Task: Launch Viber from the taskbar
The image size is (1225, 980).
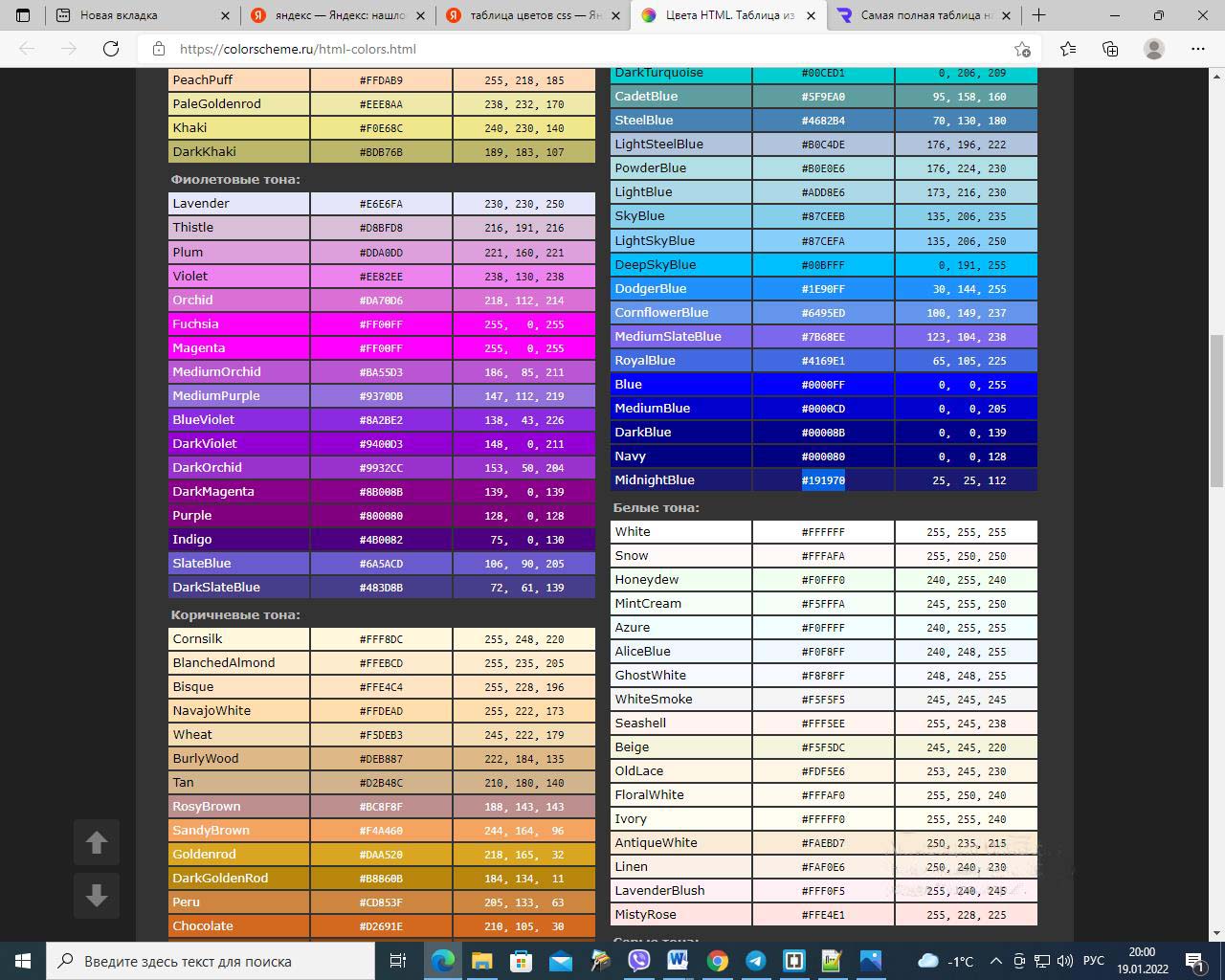Action: 638,961
